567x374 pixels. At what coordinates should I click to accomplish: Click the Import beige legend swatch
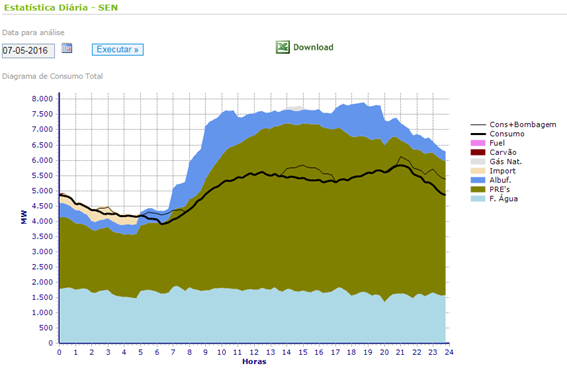pyautogui.click(x=478, y=171)
